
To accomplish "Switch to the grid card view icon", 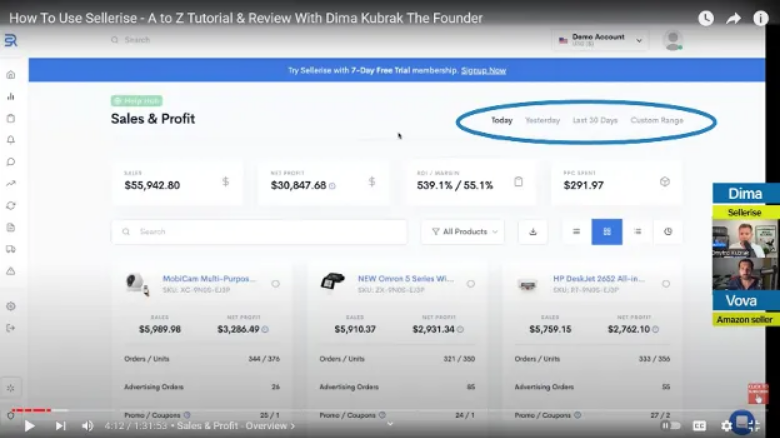I will point(607,231).
